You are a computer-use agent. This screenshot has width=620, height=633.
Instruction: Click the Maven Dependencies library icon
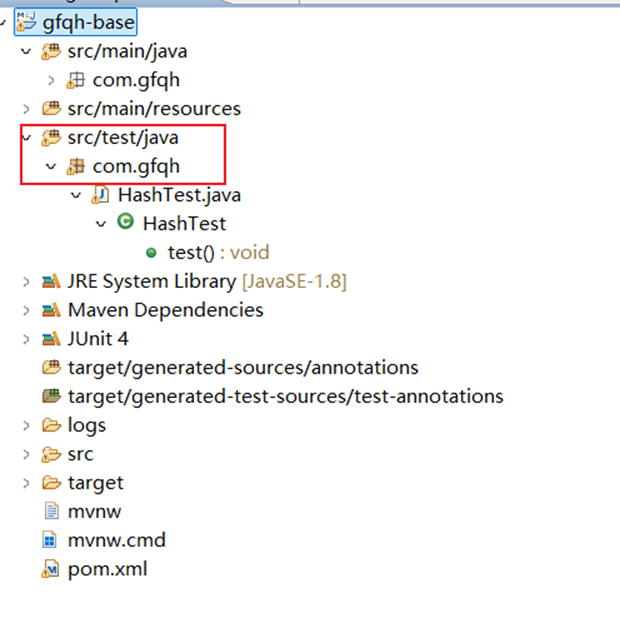point(51,310)
